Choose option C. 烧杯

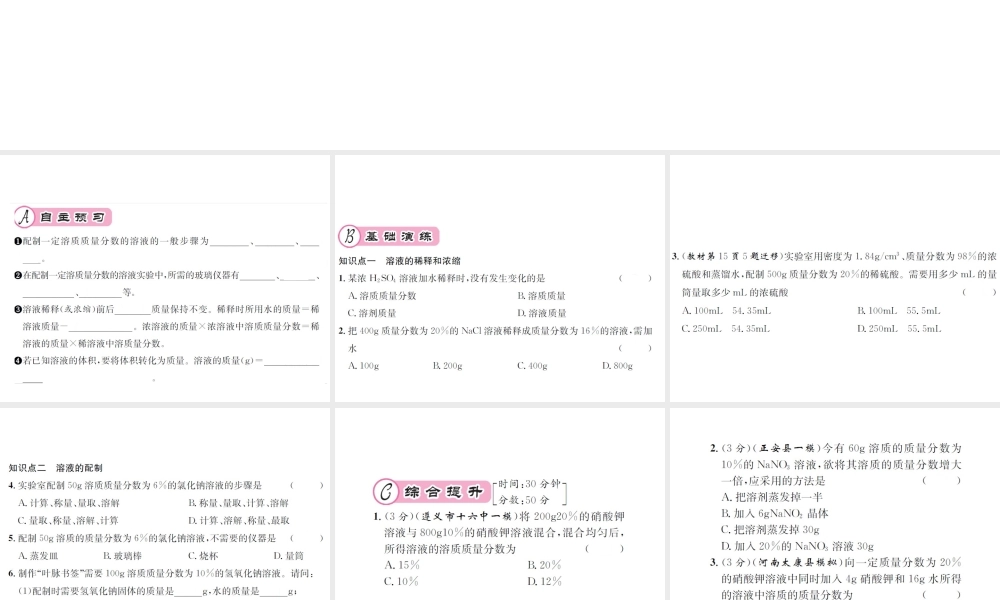(x=203, y=556)
